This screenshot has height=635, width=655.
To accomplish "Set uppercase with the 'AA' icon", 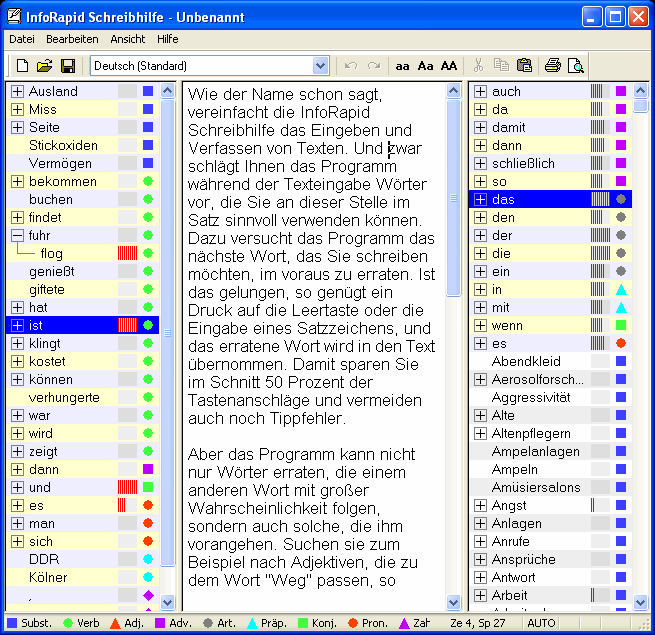I will click(449, 66).
